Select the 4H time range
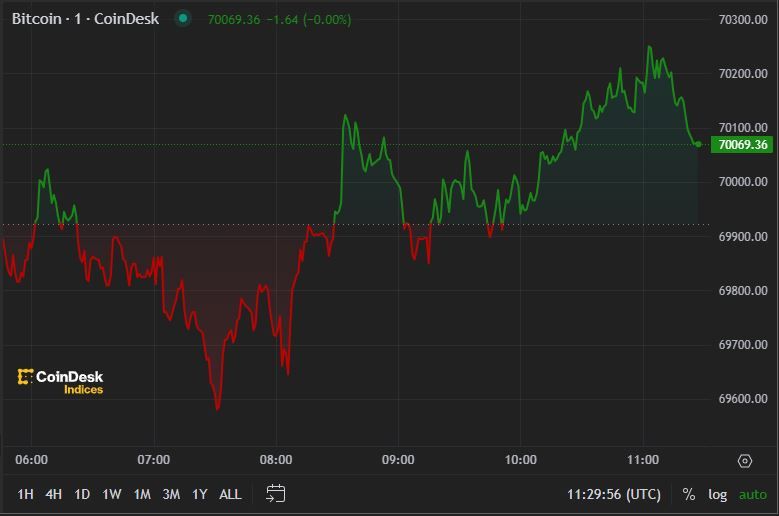 click(54, 494)
